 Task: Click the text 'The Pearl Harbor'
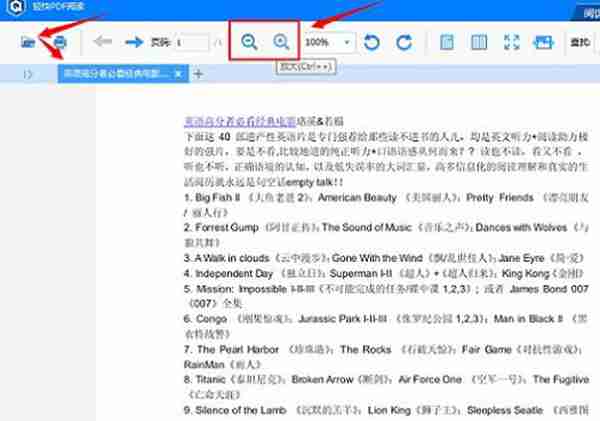(238, 349)
